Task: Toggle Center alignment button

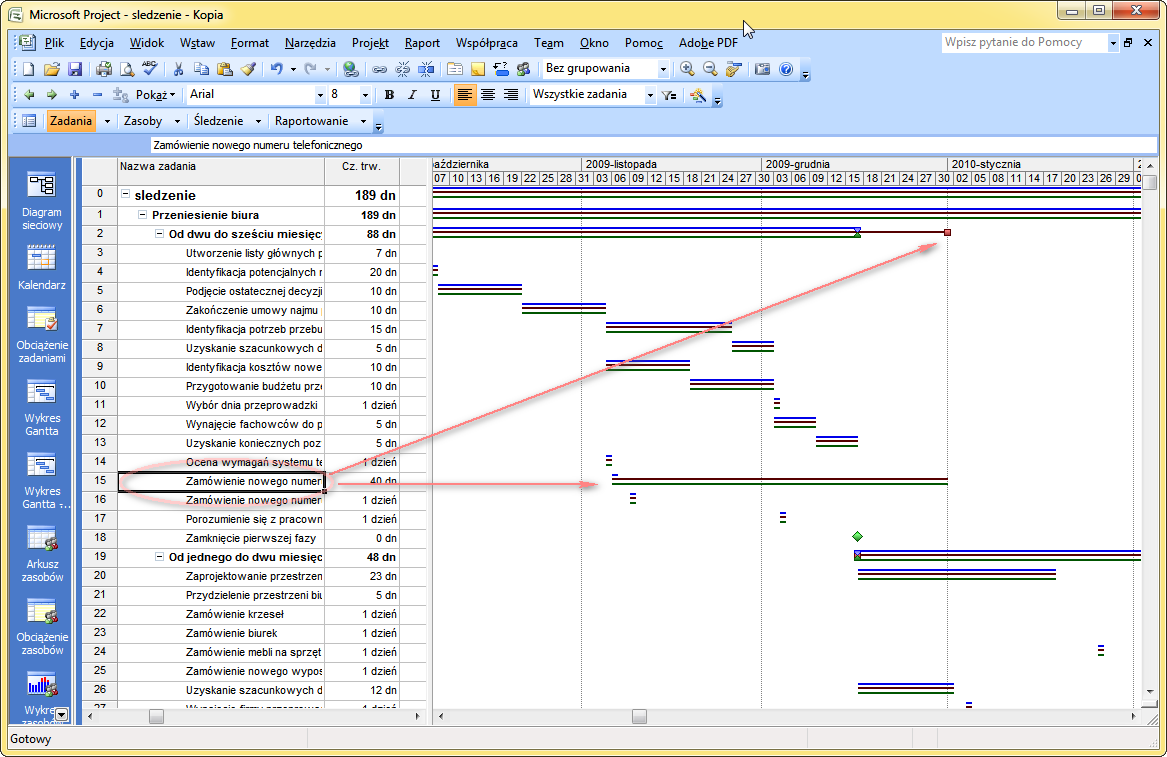Action: coord(487,95)
